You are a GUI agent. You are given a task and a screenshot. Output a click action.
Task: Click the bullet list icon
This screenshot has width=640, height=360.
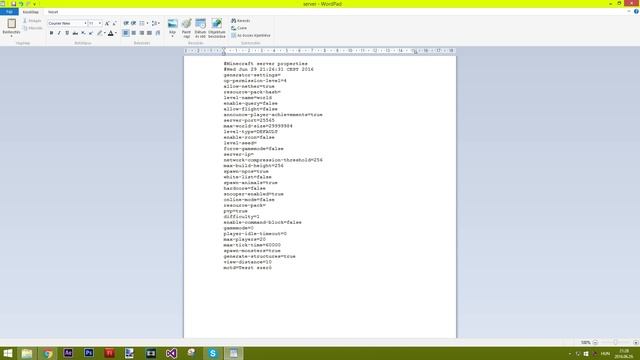point(142,23)
